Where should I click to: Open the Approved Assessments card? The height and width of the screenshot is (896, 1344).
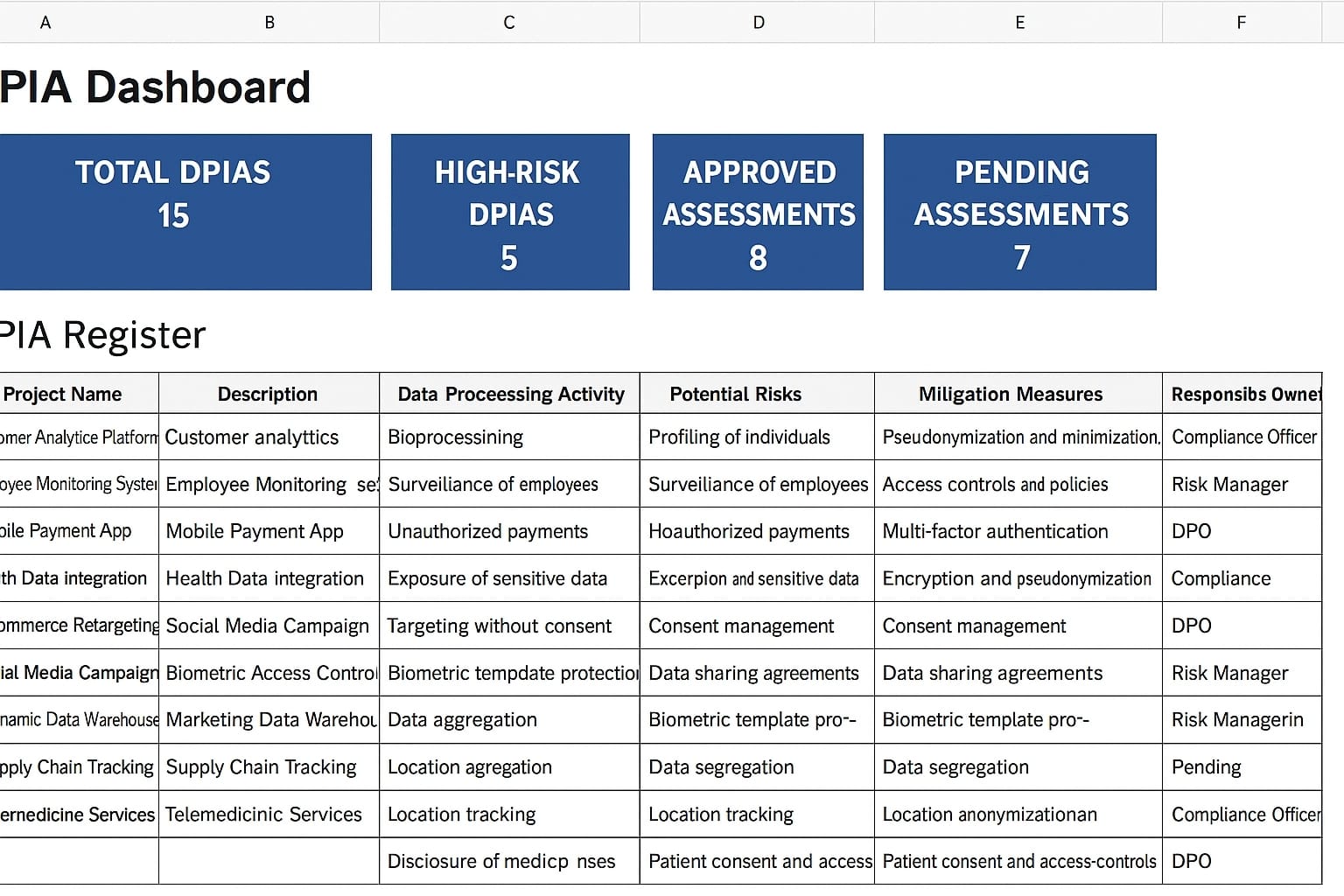tap(758, 212)
